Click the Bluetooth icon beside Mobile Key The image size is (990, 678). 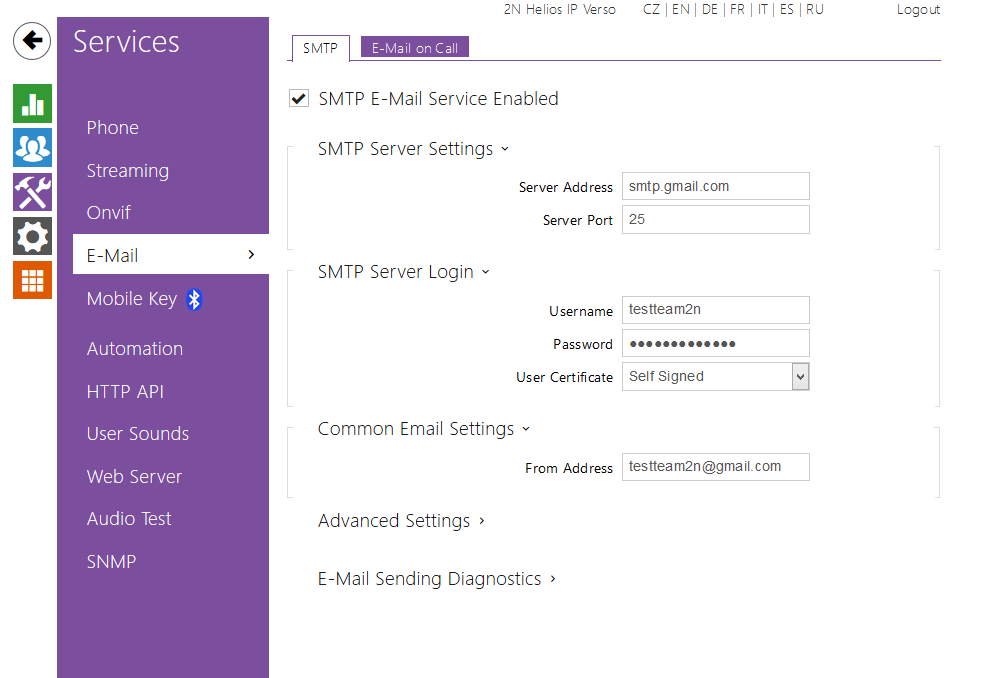click(195, 299)
